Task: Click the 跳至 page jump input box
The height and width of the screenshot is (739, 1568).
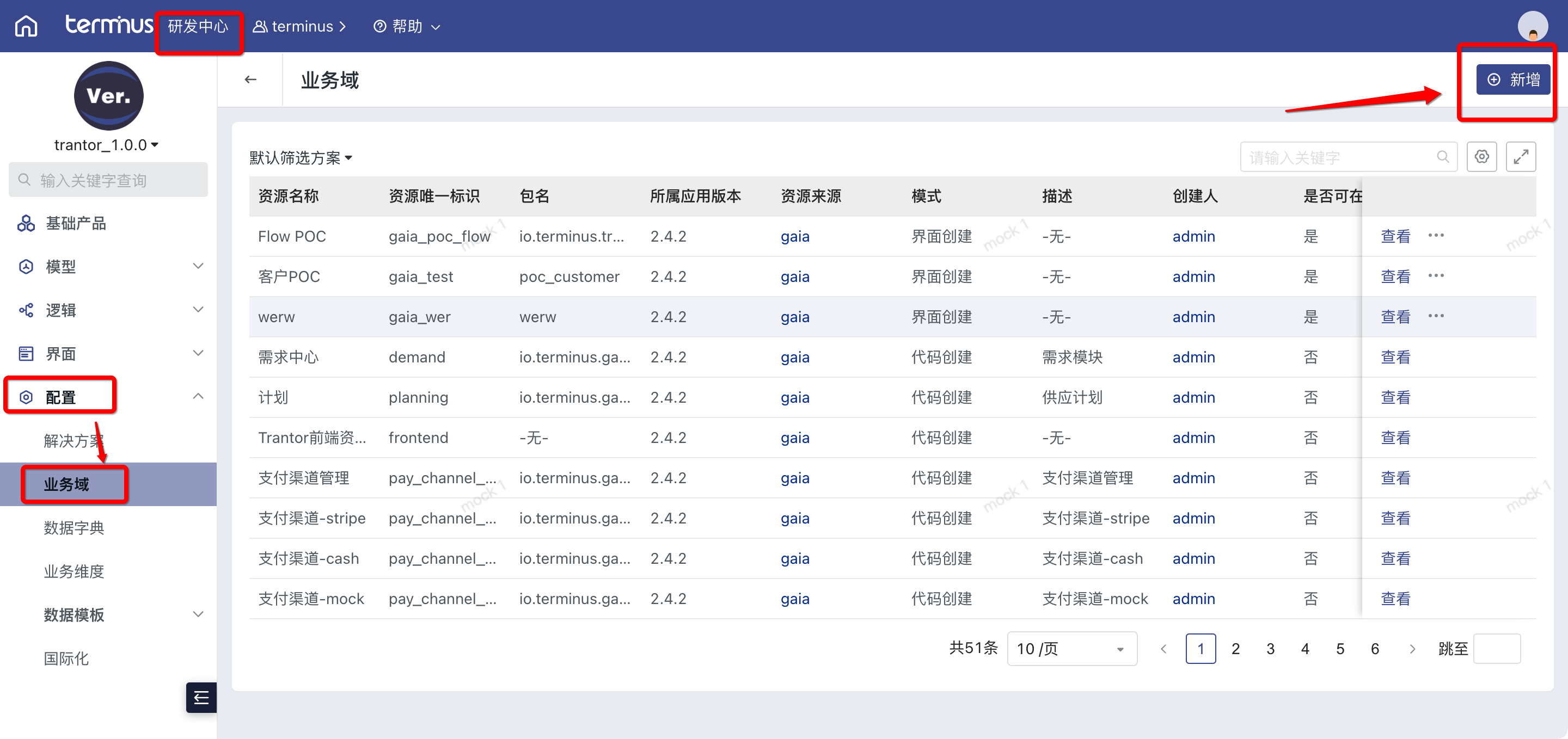Action: pos(1496,648)
